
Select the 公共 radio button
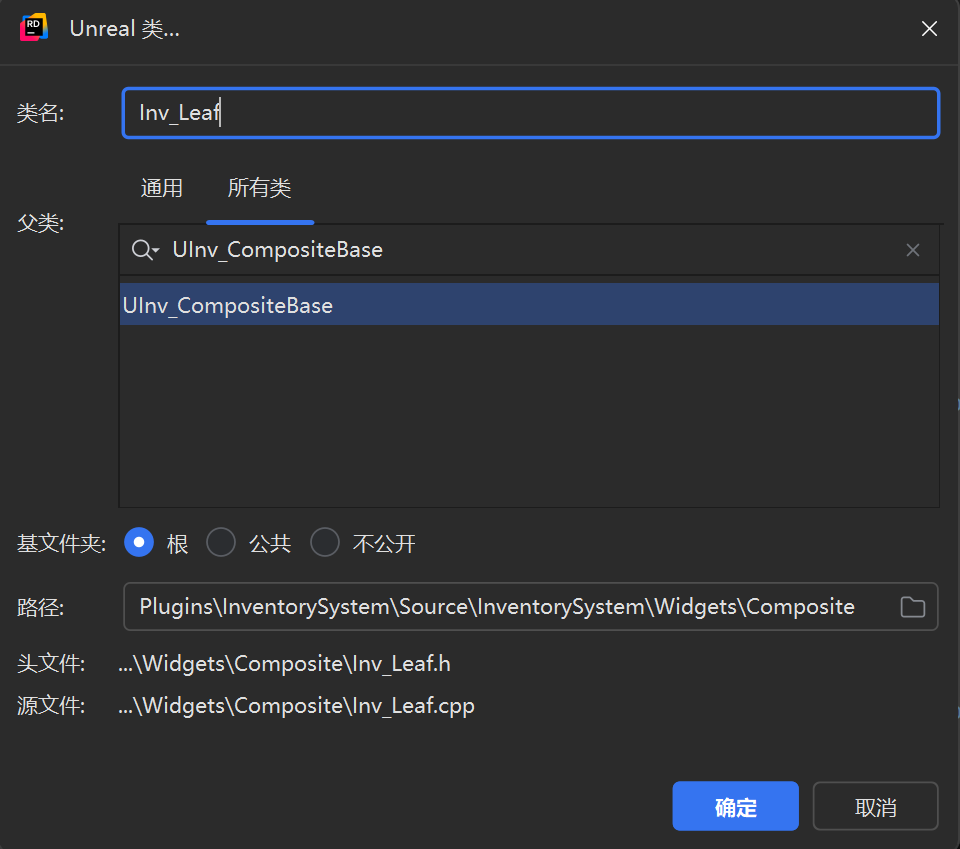tap(221, 542)
